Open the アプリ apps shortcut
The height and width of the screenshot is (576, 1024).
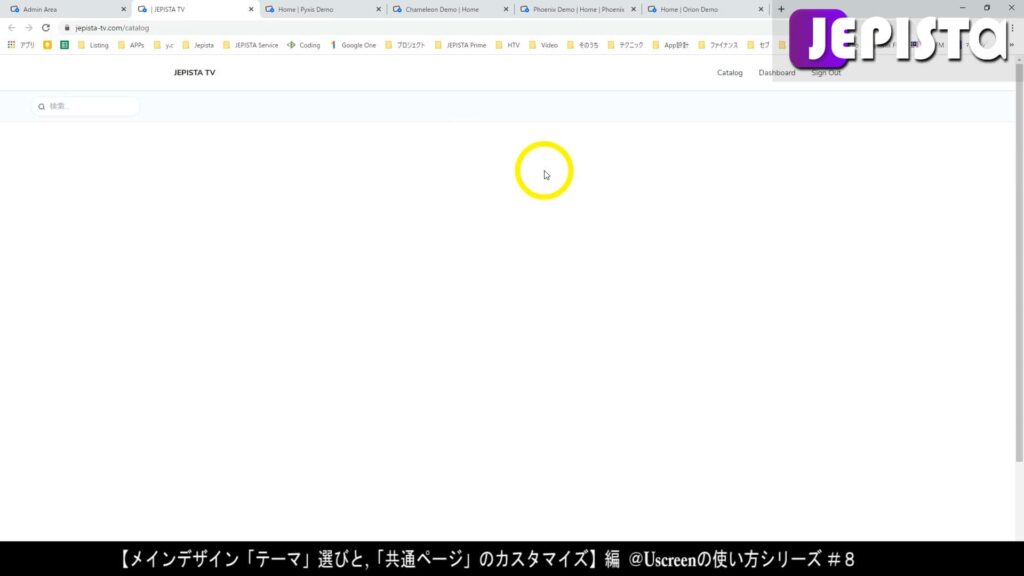click(x=21, y=45)
